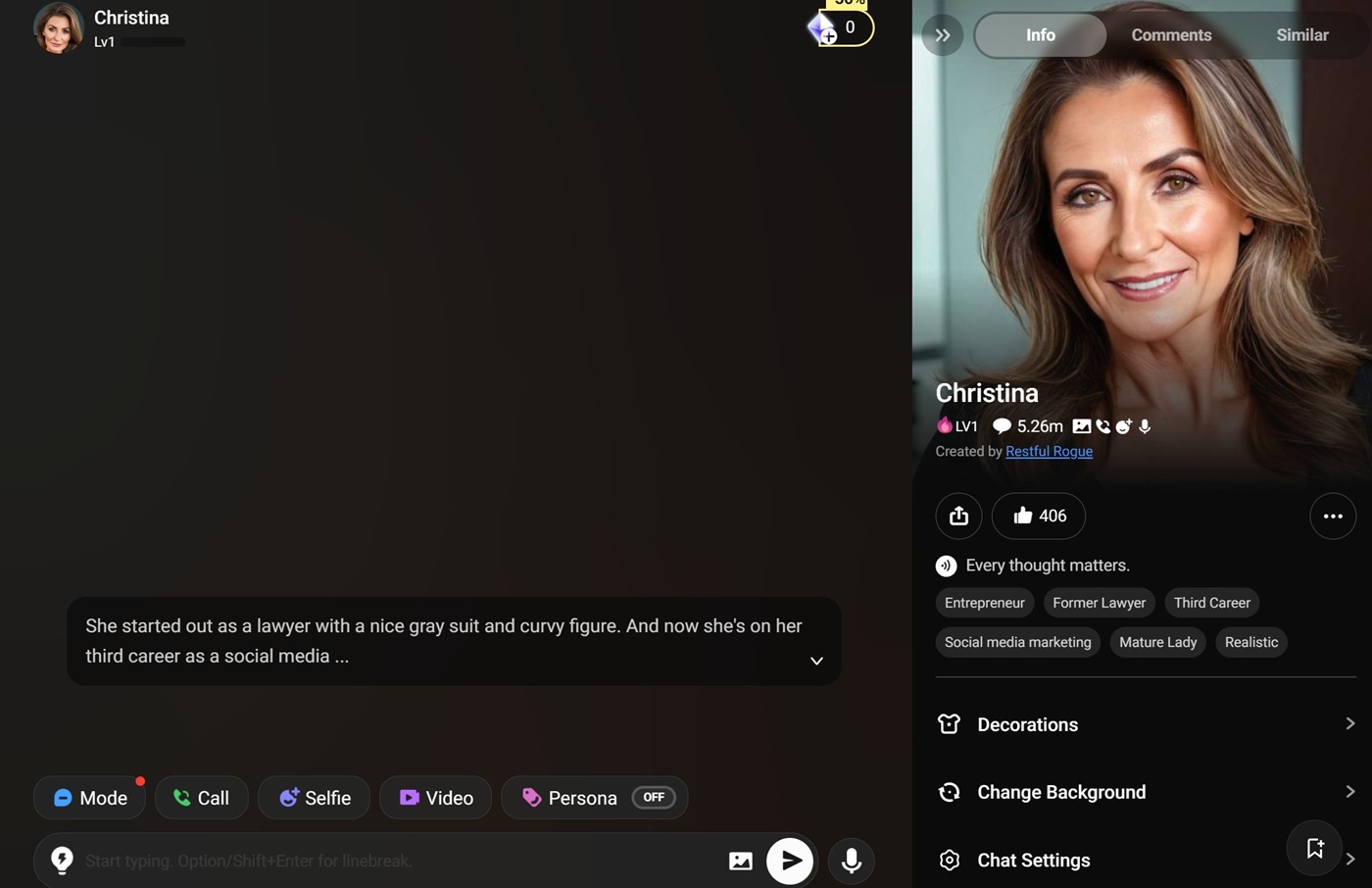Open the Change Background option
The image size is (1372, 888).
click(x=1146, y=792)
